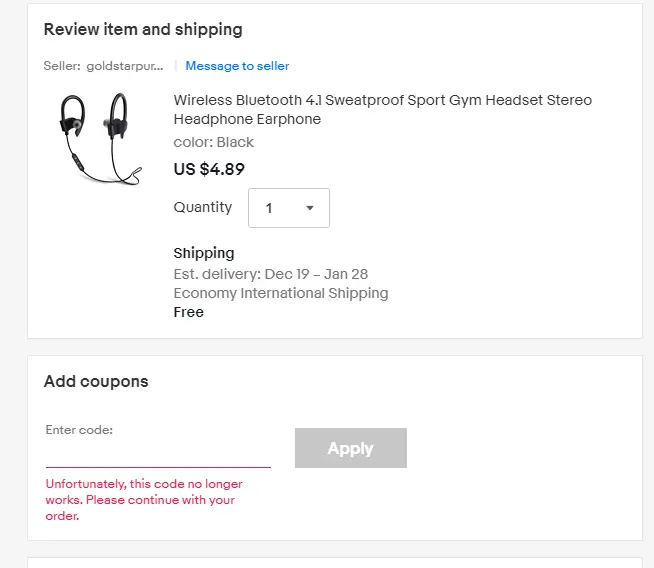This screenshot has width=654, height=568.
Task: Select the goldstarpur... seller name
Action: (125, 66)
